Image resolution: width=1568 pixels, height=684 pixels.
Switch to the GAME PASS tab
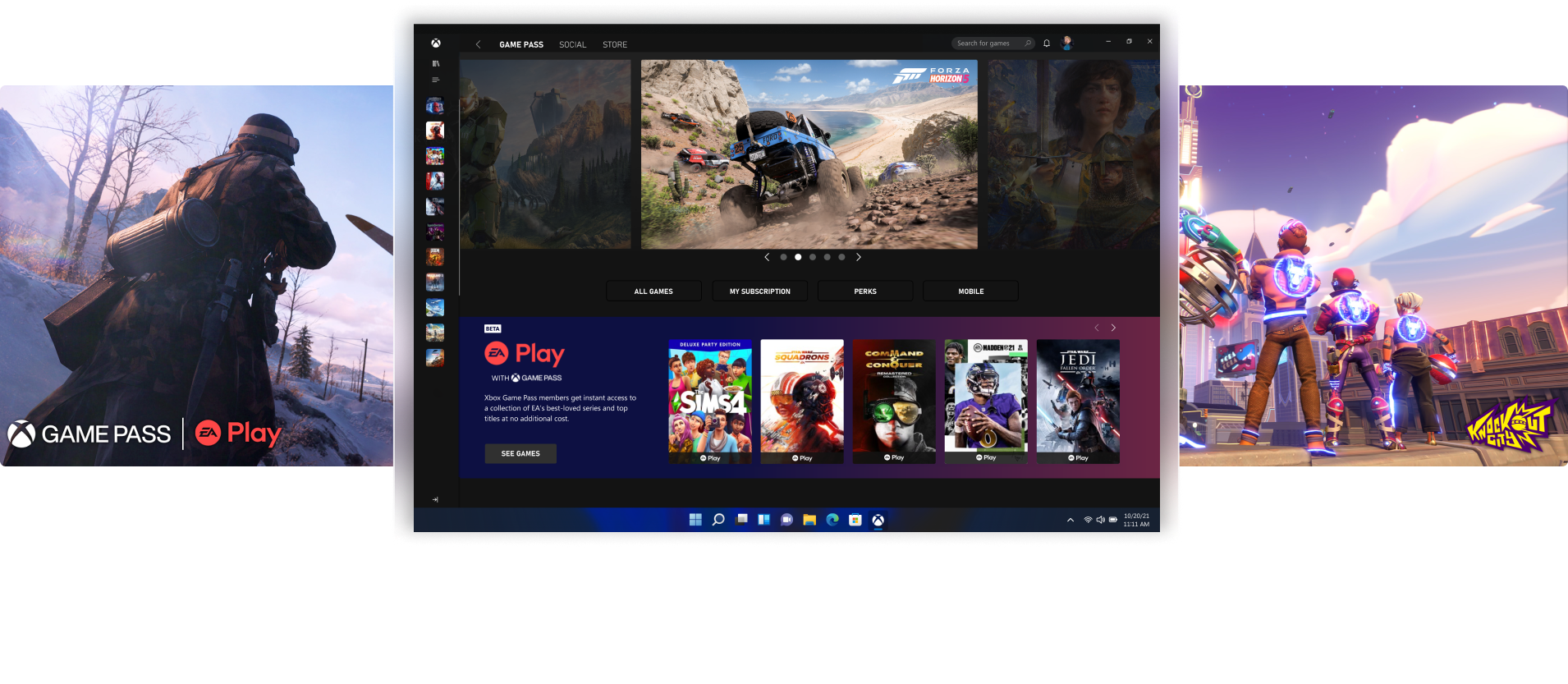tap(521, 44)
